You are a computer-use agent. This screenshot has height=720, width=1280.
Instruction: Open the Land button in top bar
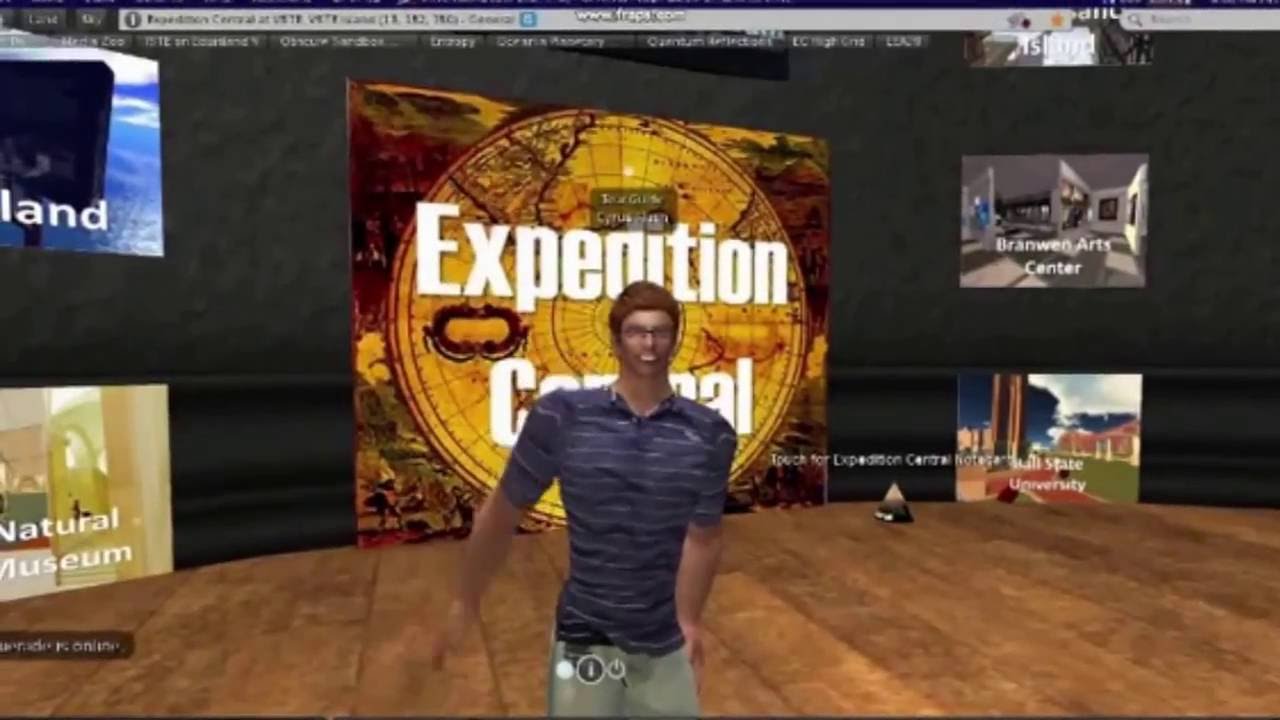click(43, 19)
